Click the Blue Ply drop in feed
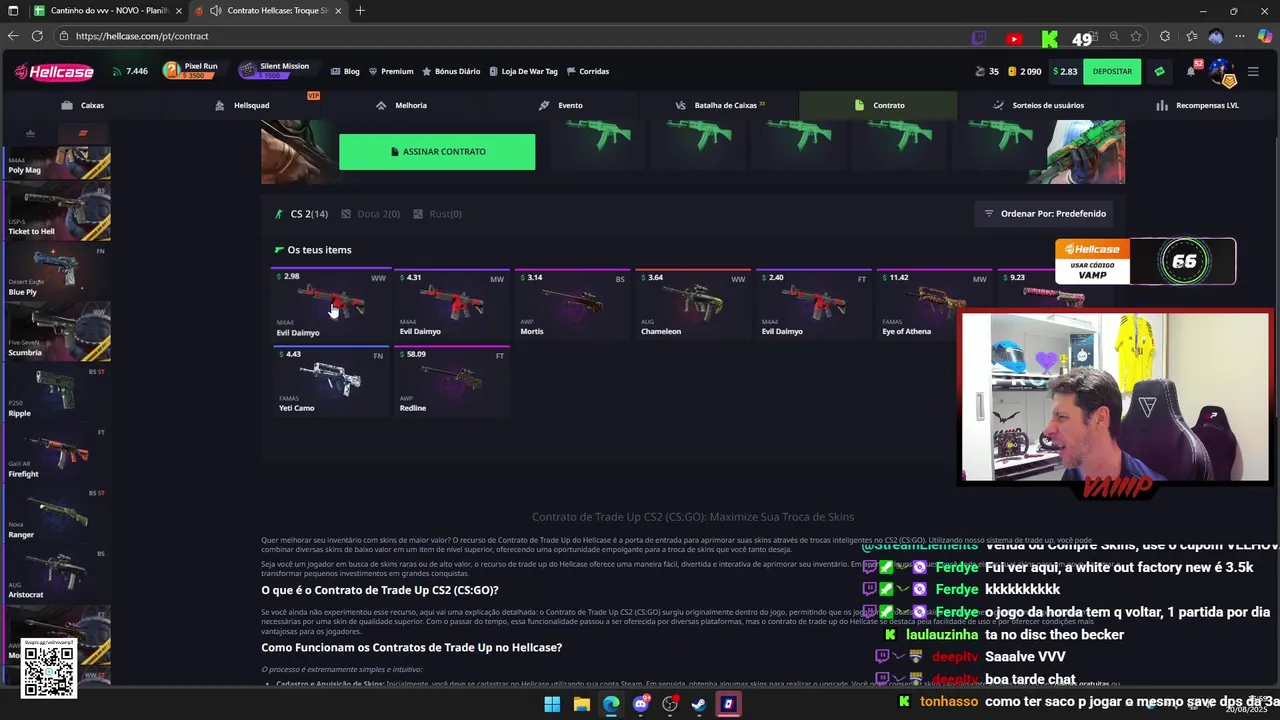 point(56,271)
